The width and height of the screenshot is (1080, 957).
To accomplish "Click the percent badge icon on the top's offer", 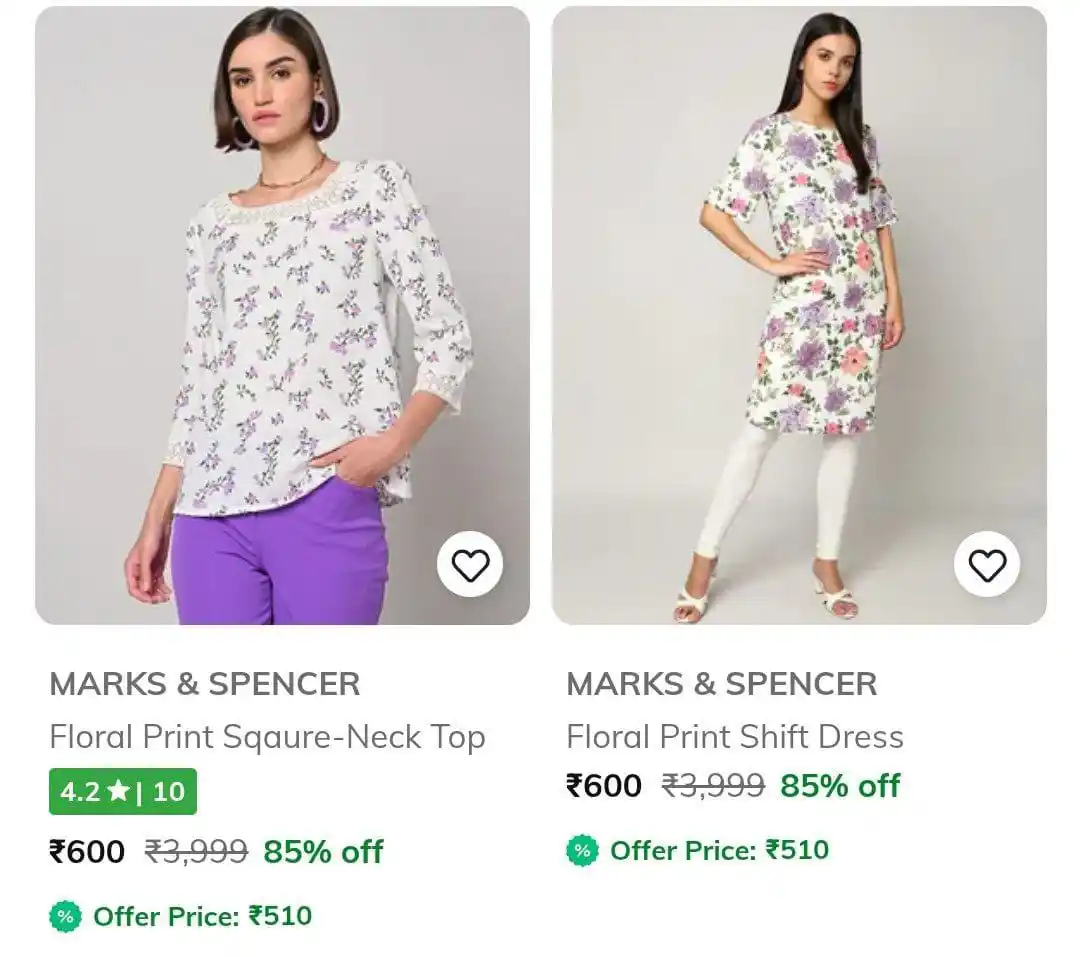I will [63, 916].
